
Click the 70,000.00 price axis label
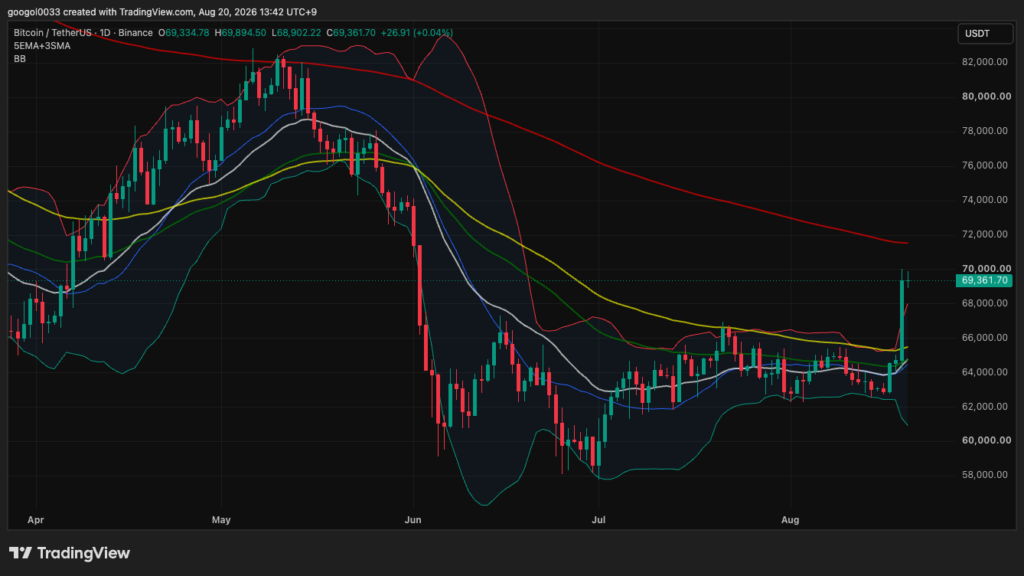coord(985,268)
